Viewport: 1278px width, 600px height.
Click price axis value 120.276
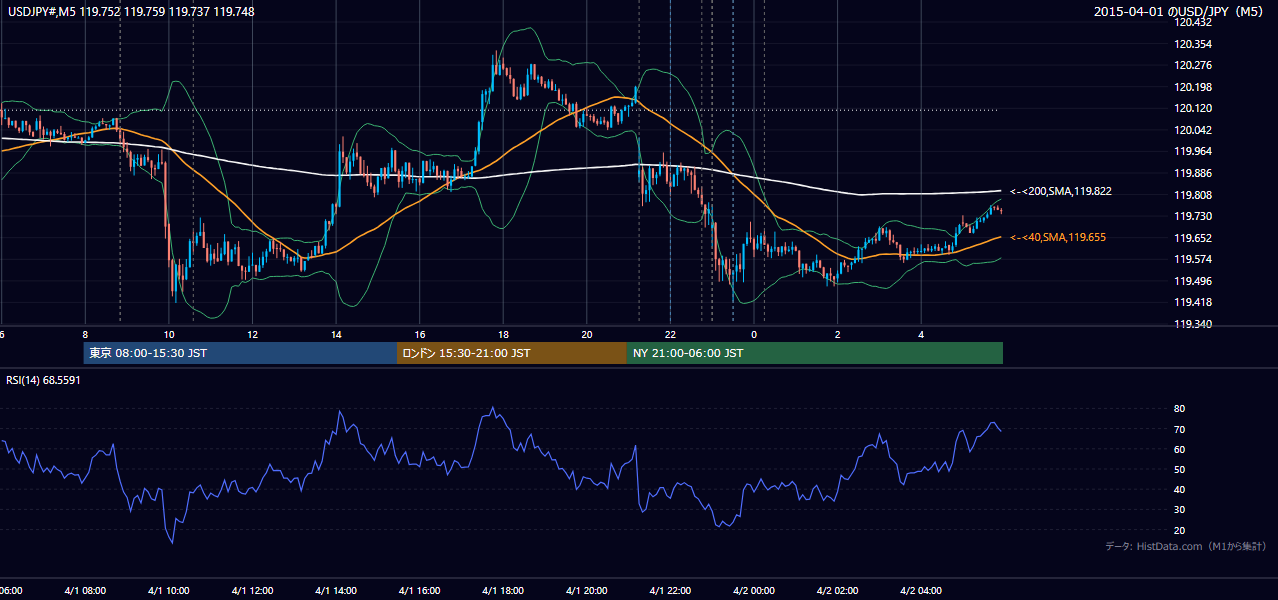point(1192,66)
